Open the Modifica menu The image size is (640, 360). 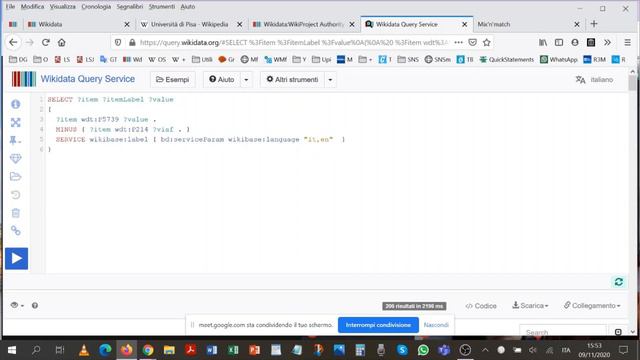click(32, 7)
